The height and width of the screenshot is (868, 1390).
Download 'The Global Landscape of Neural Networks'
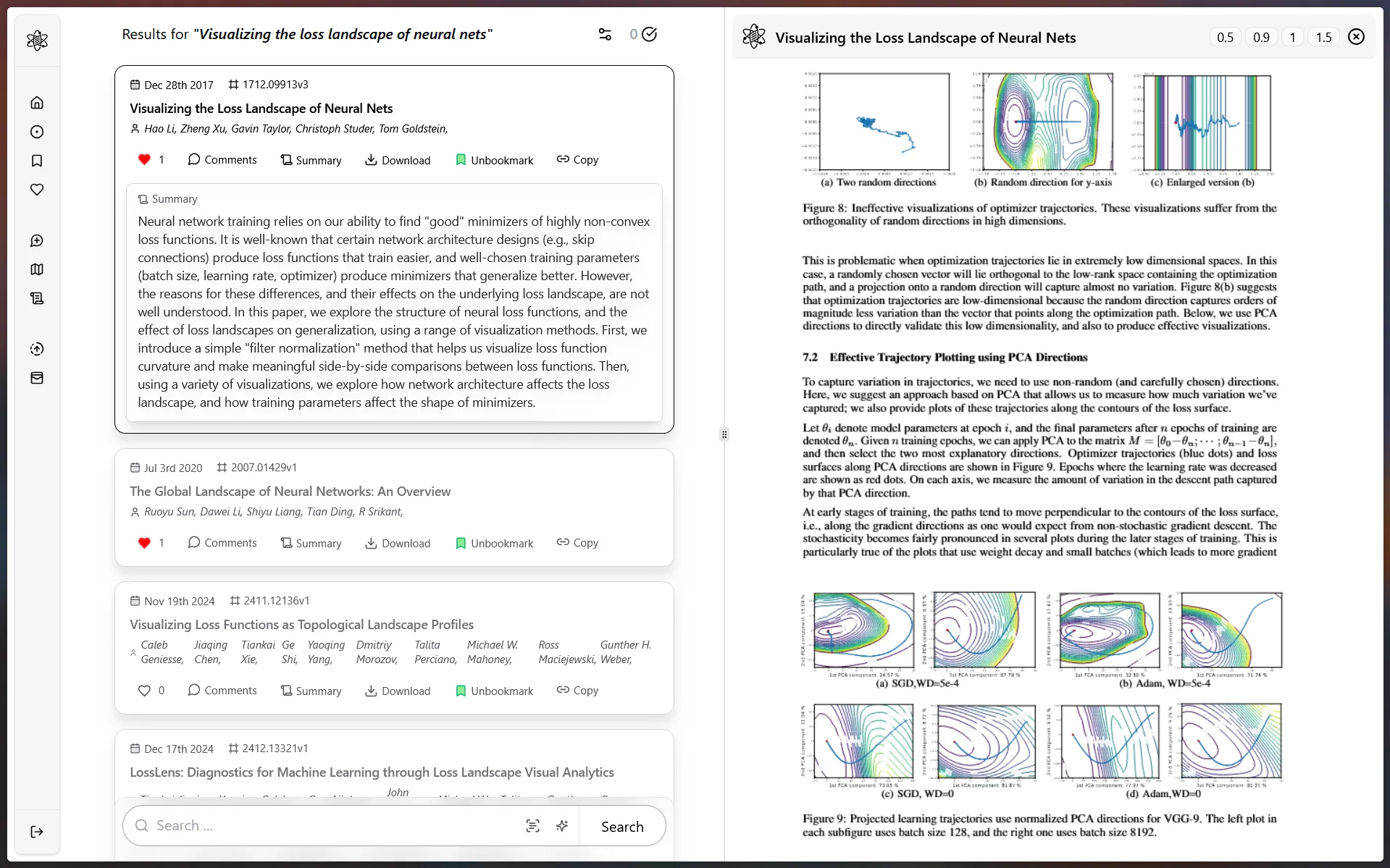[x=397, y=543]
